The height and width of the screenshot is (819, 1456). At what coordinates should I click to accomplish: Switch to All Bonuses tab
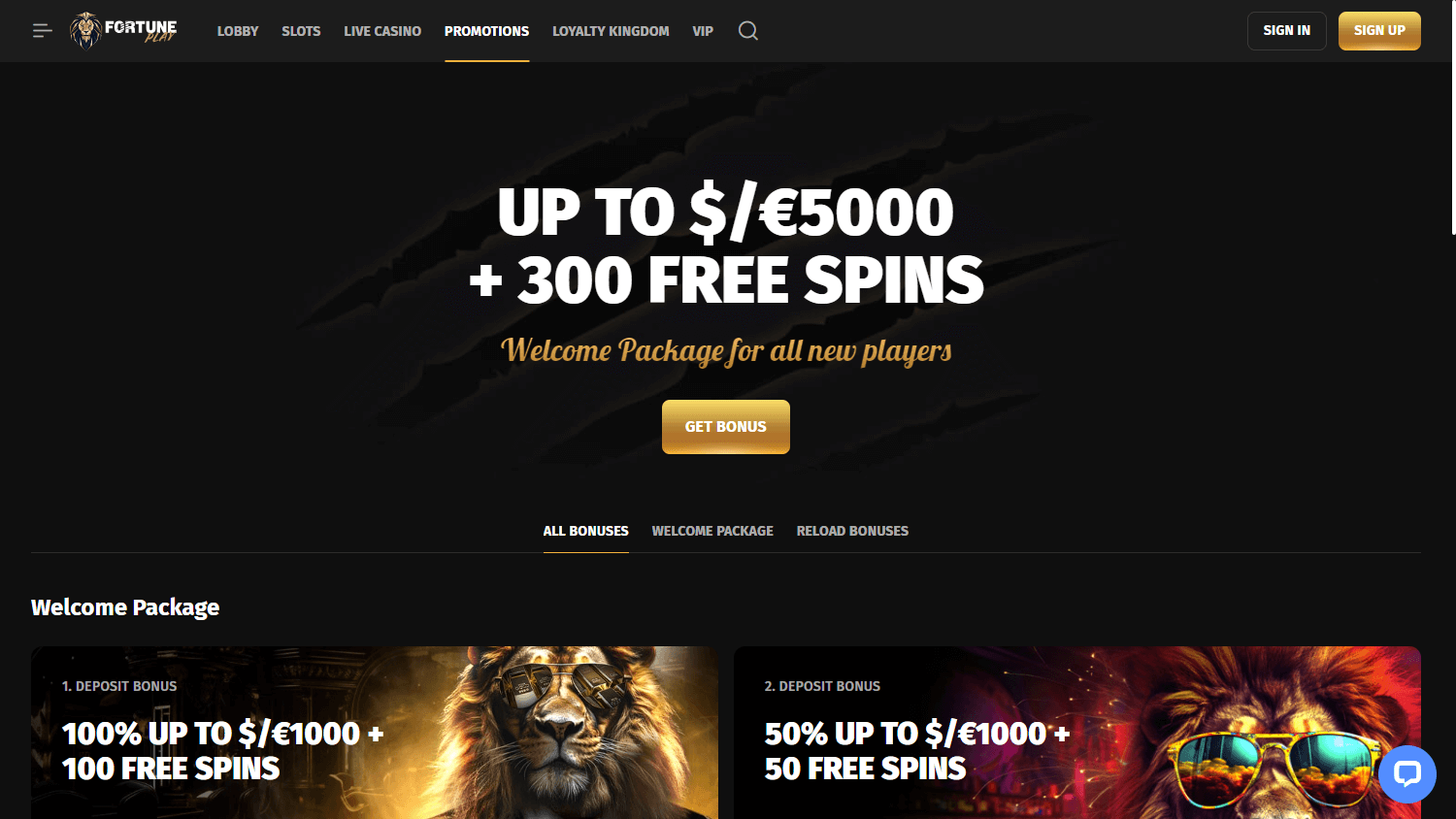[x=586, y=531]
